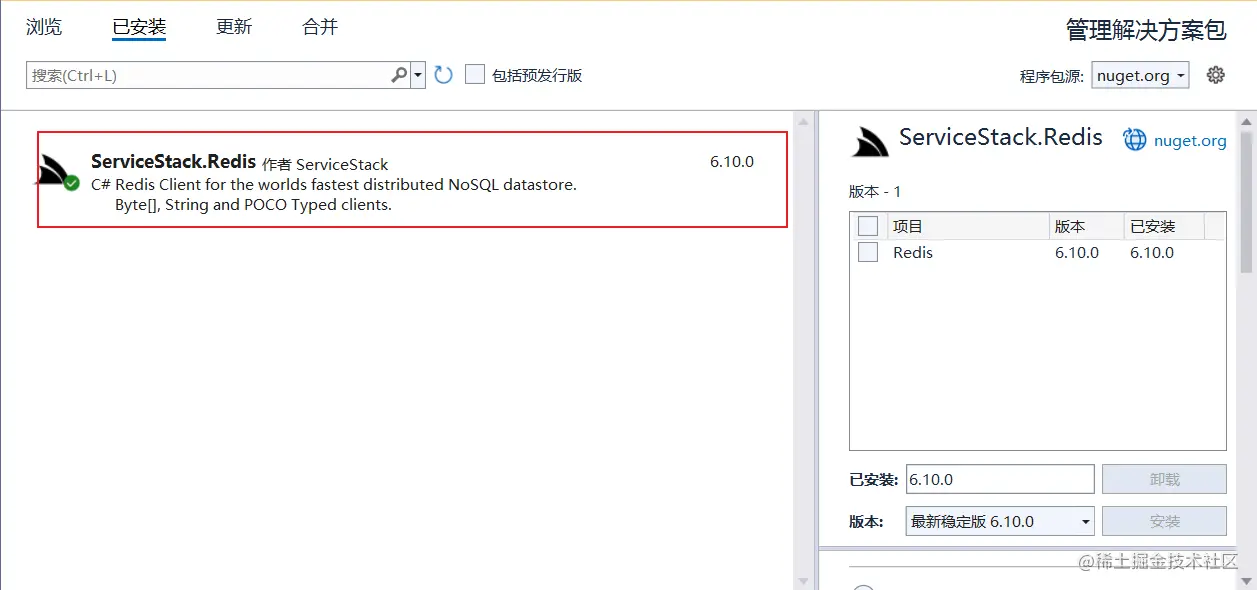Click the package list scrollbar down arrow

[805, 580]
